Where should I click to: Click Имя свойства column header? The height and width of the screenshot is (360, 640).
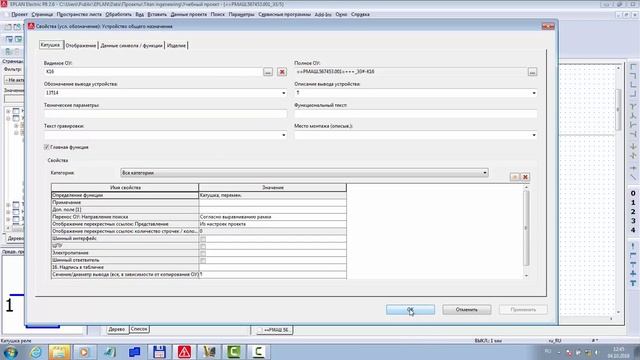tap(125, 188)
